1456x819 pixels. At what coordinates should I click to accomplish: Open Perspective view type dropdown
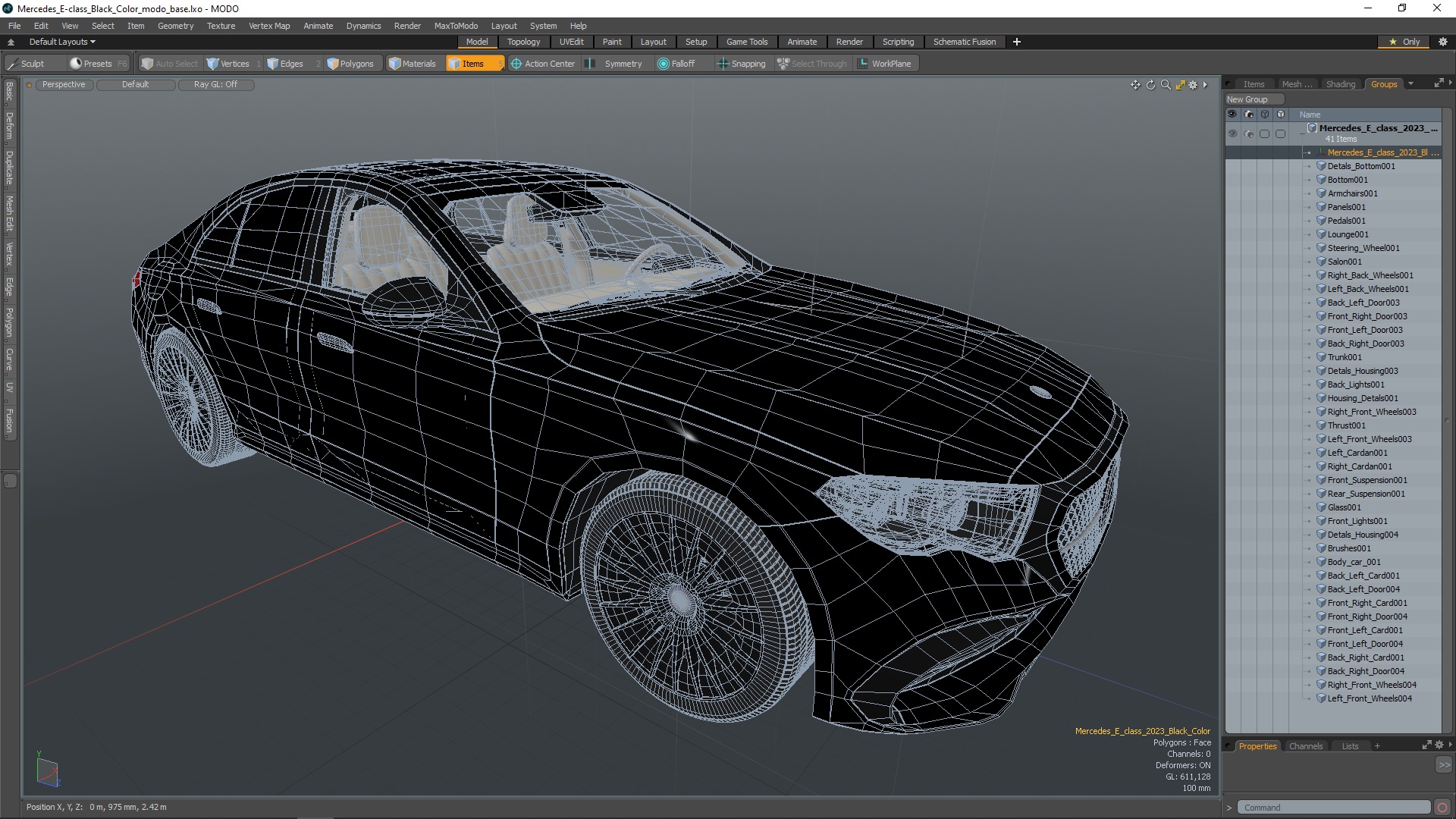tap(64, 85)
